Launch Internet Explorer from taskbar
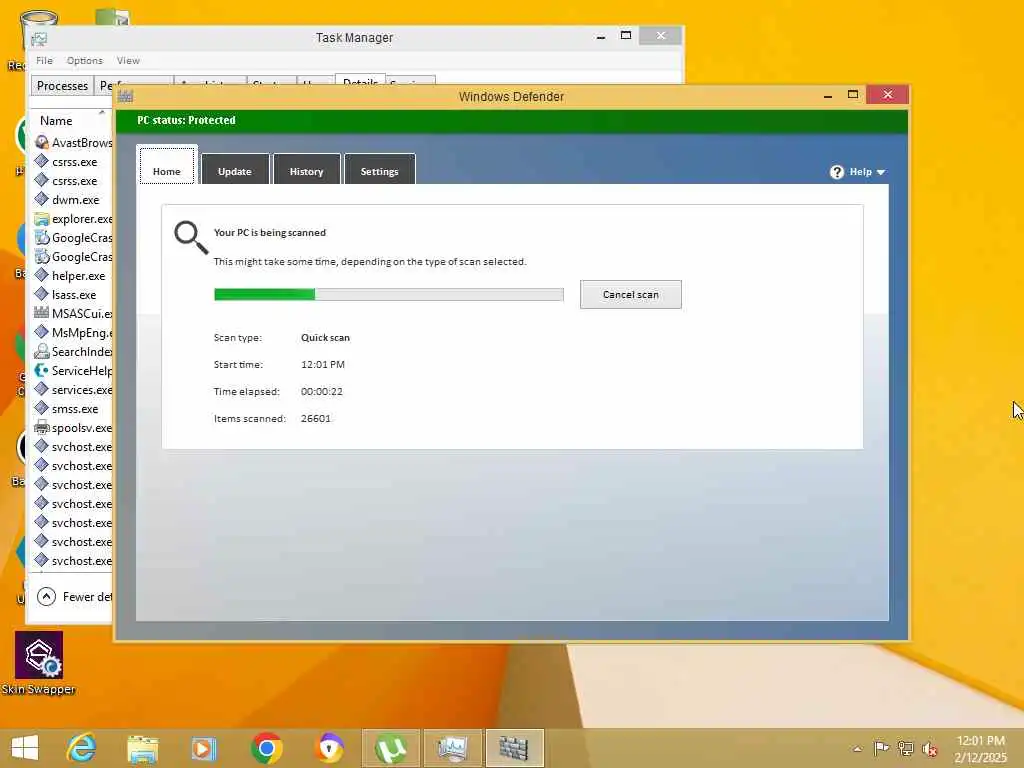The image size is (1024, 768). [82, 748]
